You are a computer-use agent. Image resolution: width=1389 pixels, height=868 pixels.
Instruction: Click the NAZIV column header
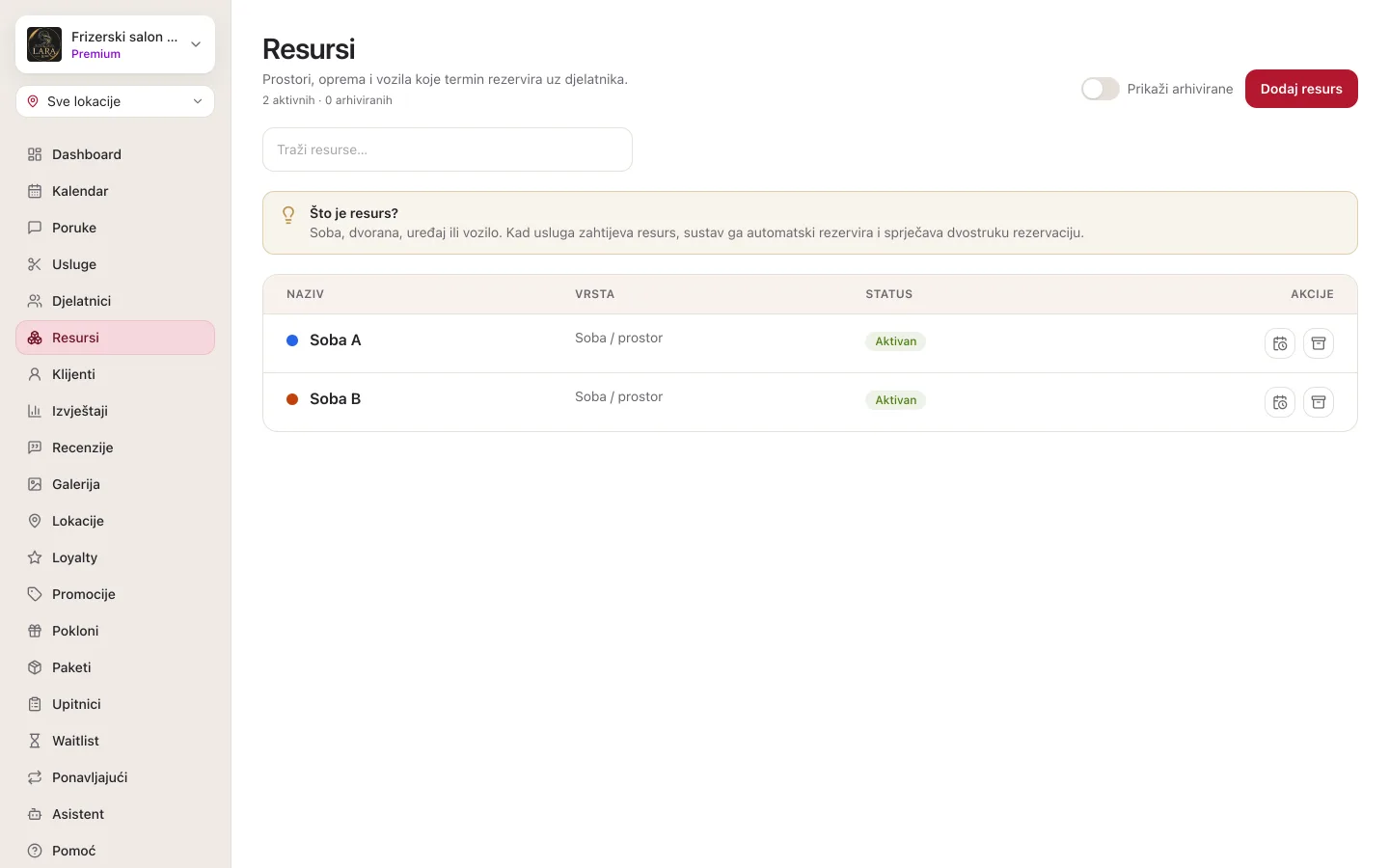click(x=305, y=294)
